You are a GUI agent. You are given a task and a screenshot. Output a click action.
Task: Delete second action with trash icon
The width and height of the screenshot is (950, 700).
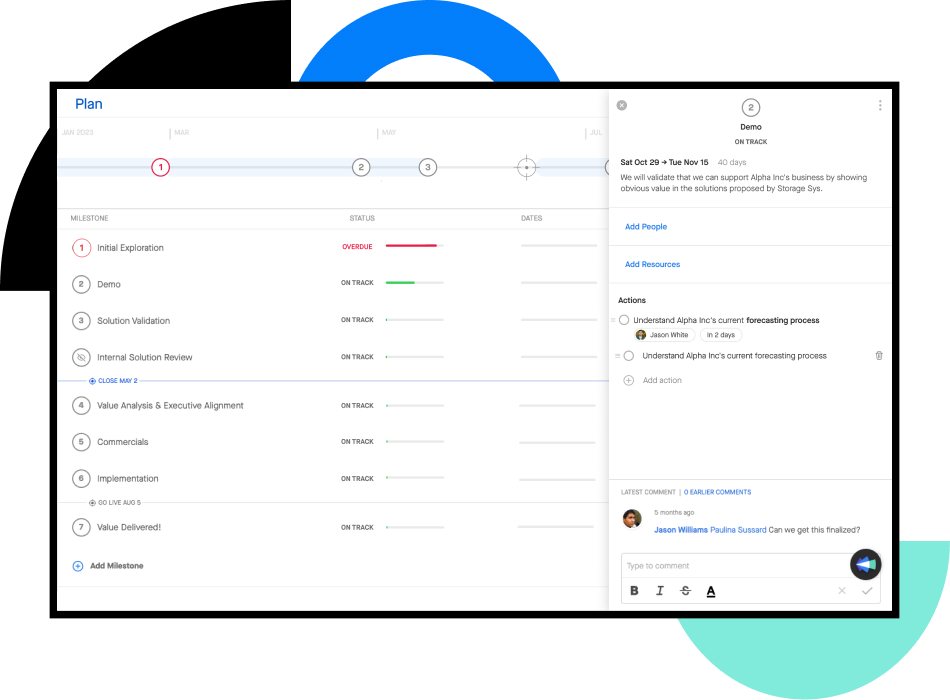coord(879,356)
